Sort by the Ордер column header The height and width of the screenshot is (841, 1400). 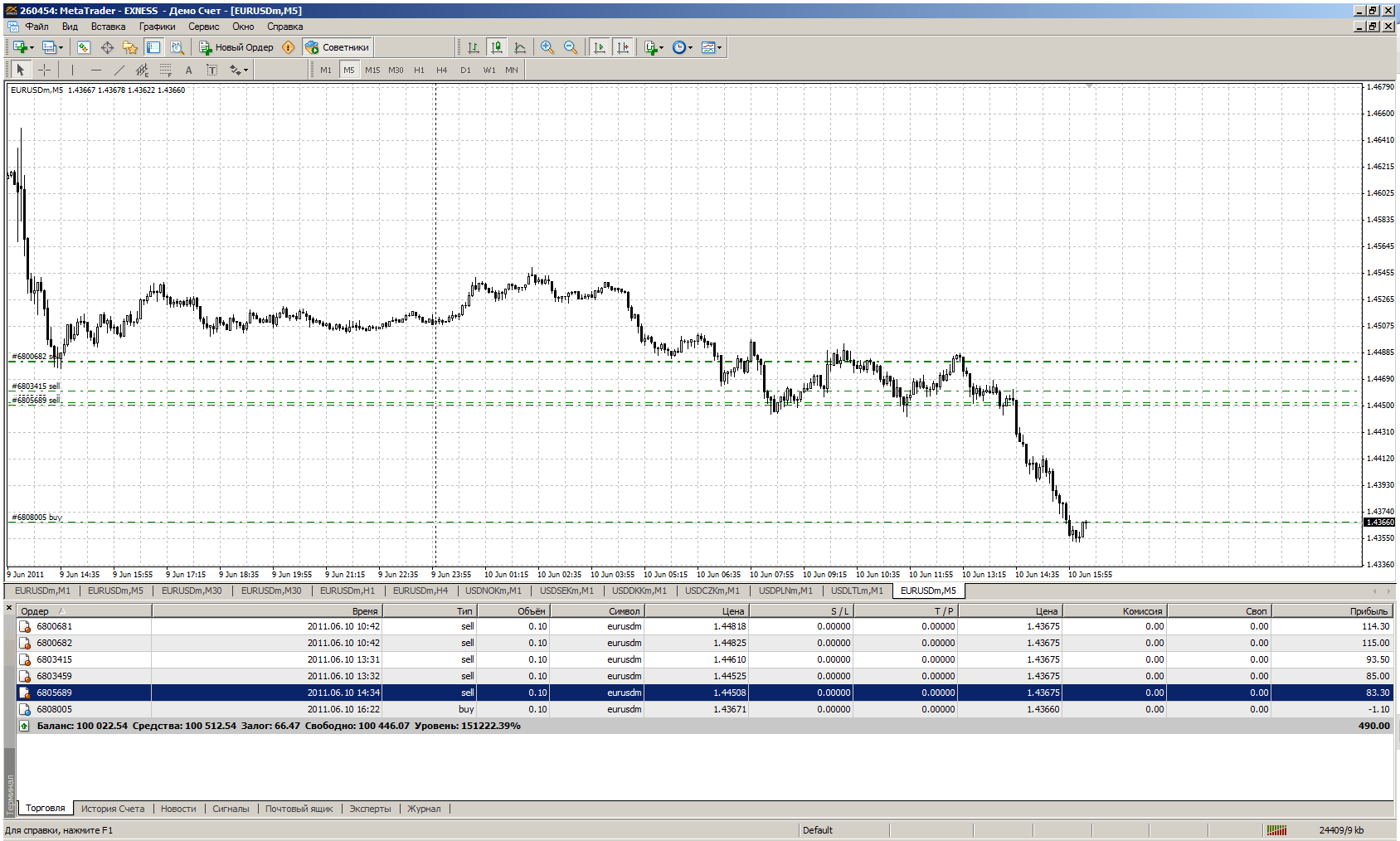(84, 611)
